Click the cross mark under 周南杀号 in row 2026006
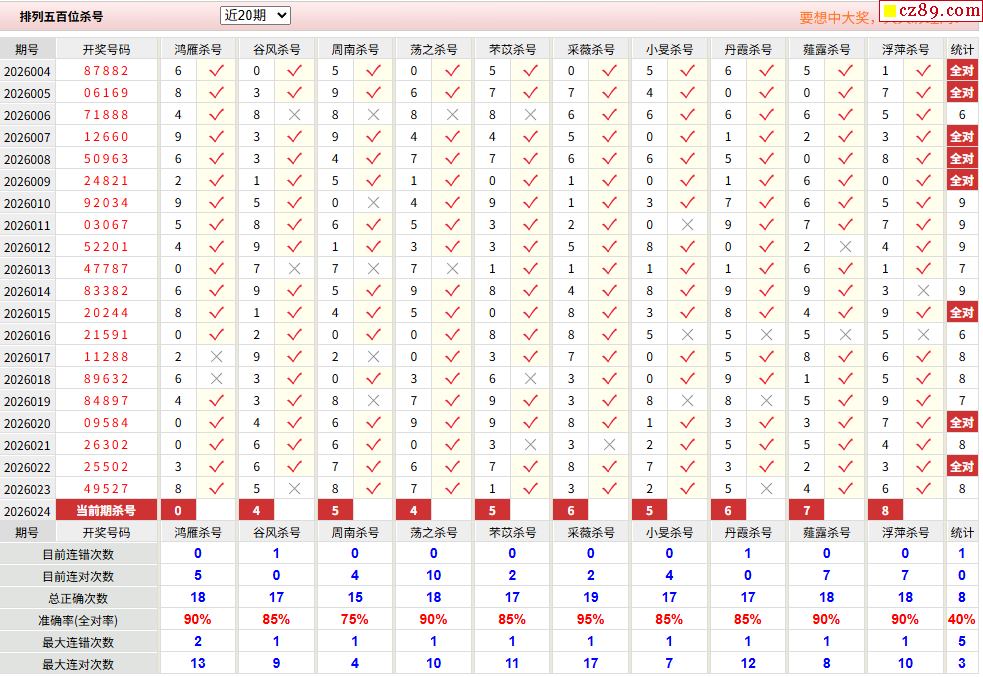 coord(373,115)
